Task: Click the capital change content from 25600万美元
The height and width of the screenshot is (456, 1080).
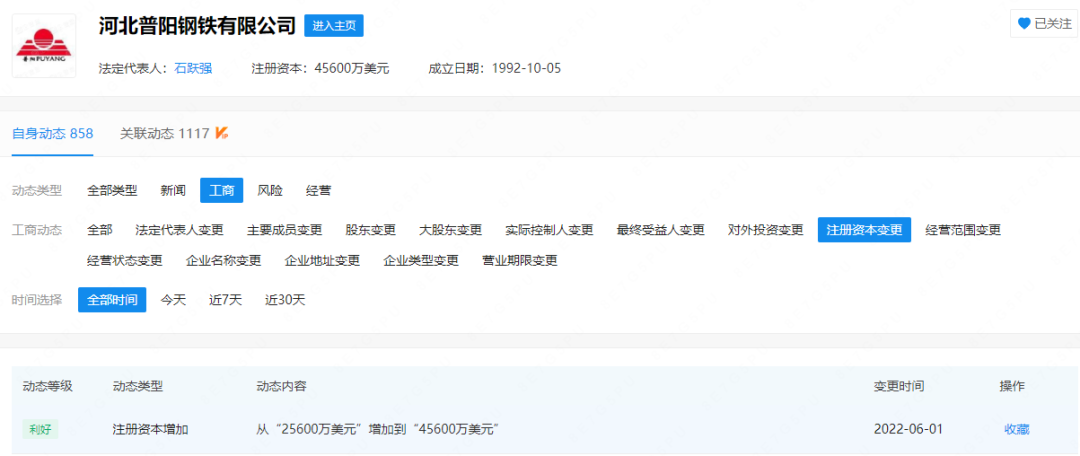Action: point(377,429)
